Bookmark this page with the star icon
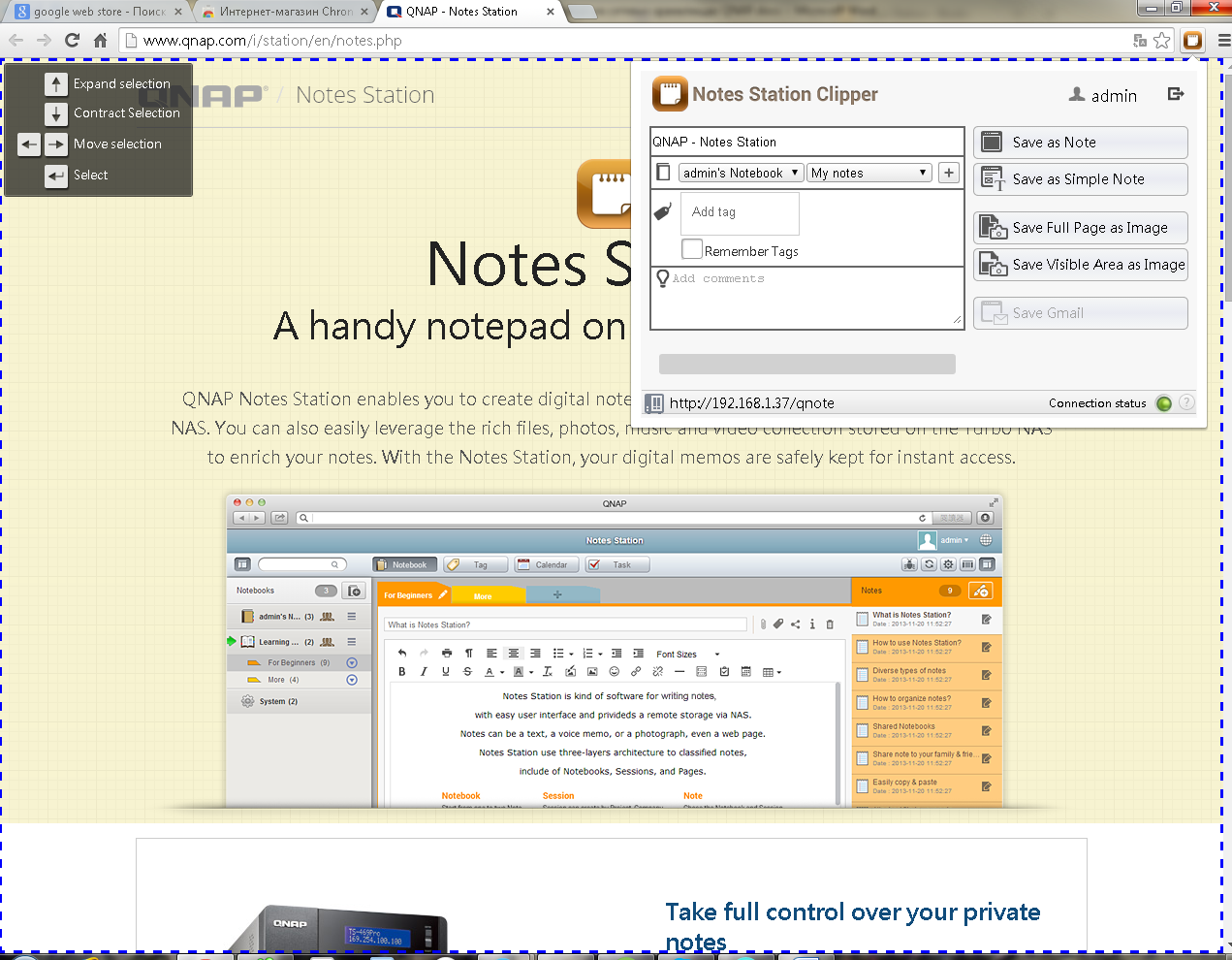 1162,41
